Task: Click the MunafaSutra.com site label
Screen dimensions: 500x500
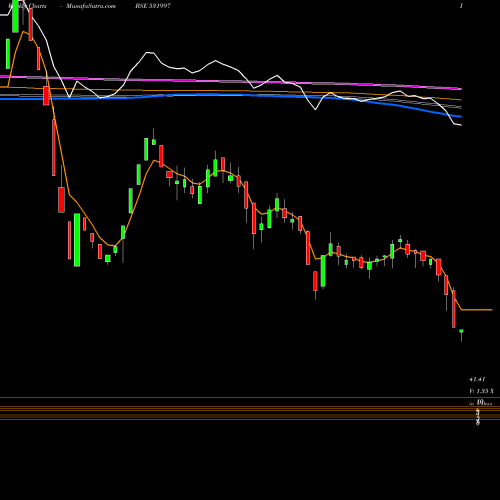Action: [91, 6]
